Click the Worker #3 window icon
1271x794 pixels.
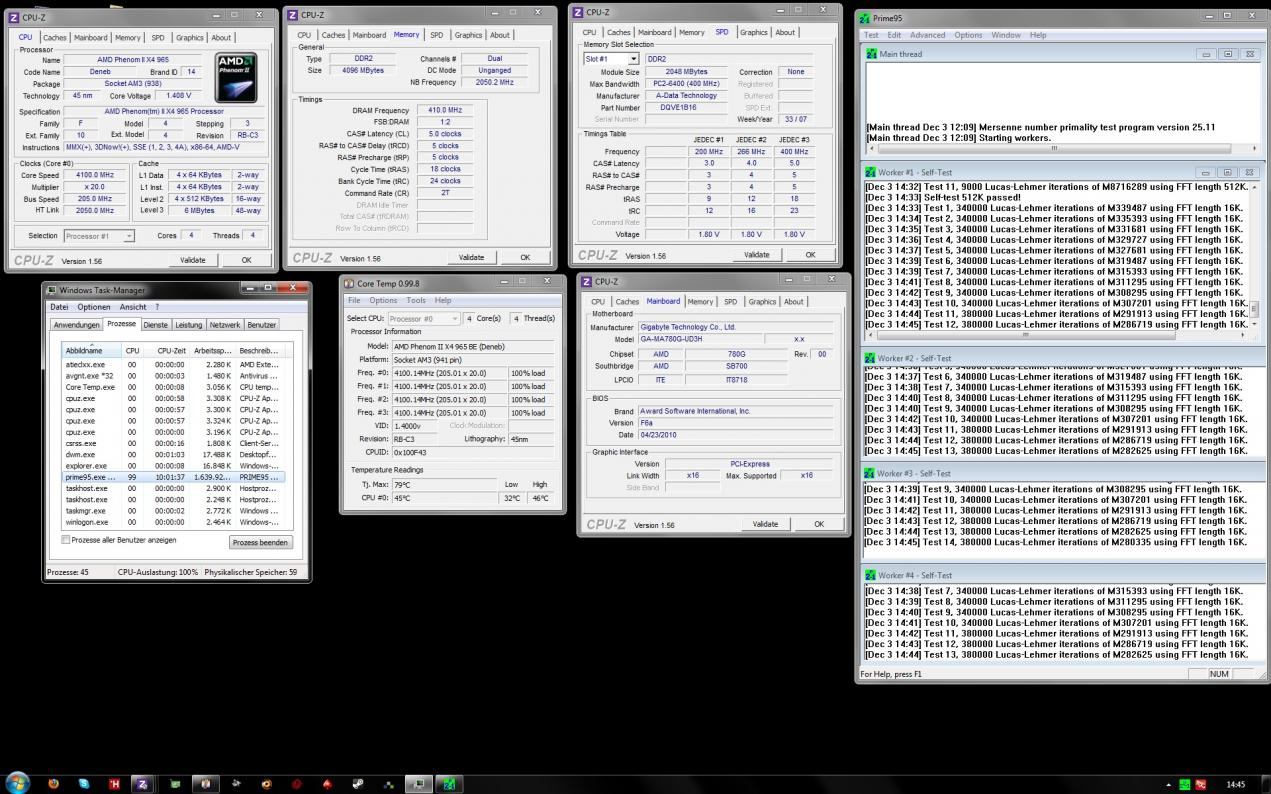pos(871,473)
